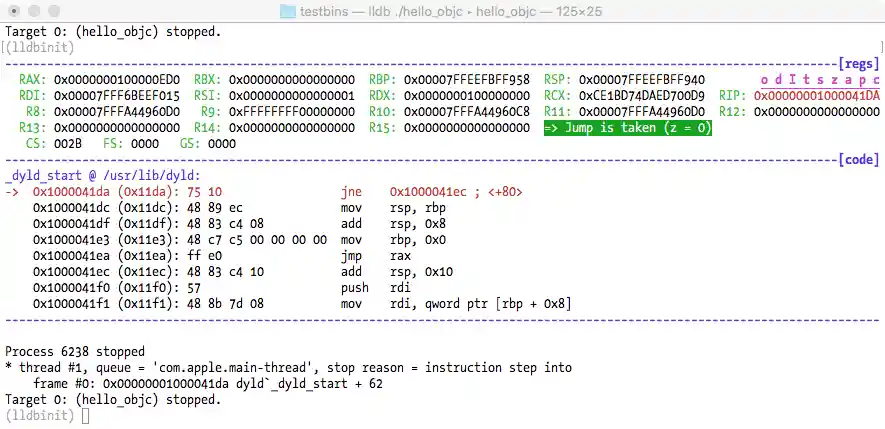Viewport: 885px width, 429px height.
Task: Click the [code] section label
Action: (859, 160)
